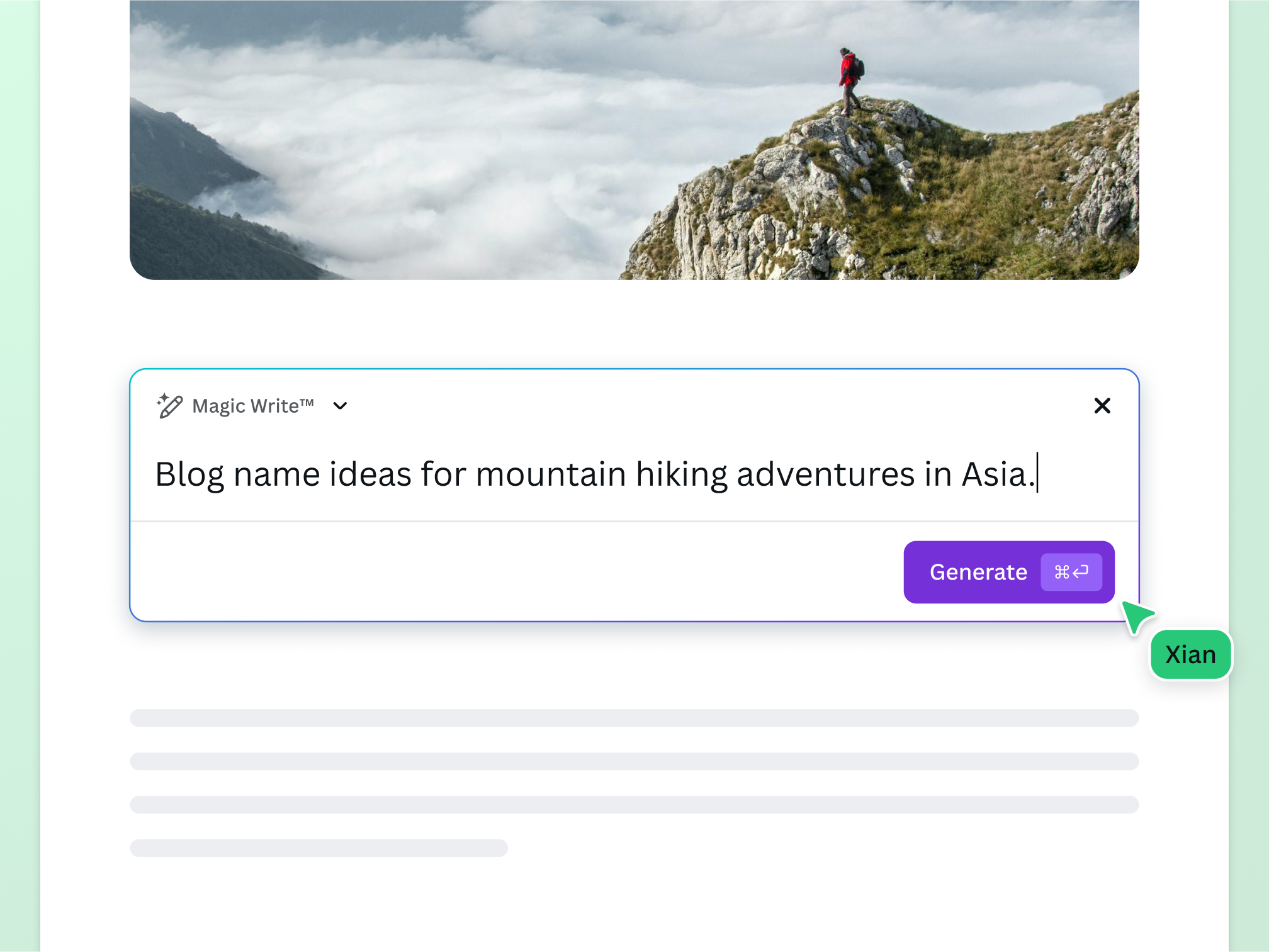The image size is (1269, 952).
Task: Click the command key symbol in the badge
Action: pos(1063,572)
